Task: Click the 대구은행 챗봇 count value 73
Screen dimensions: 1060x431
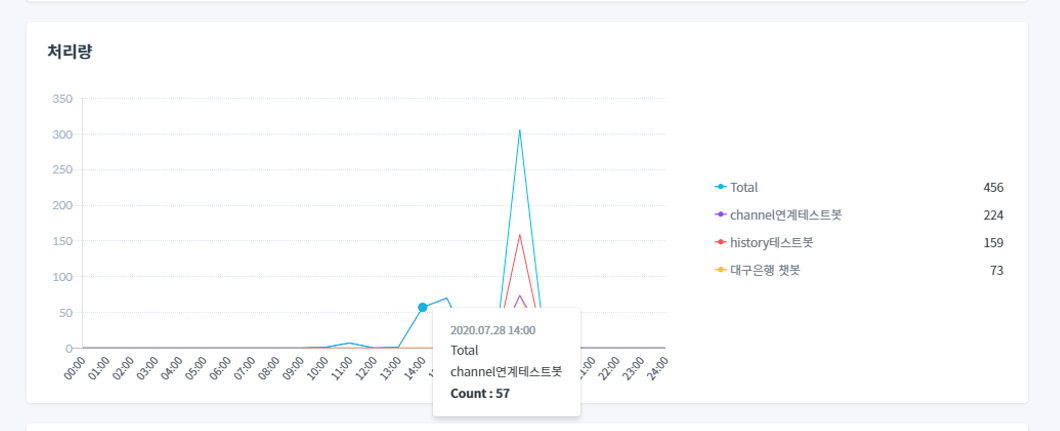Action: pos(996,270)
